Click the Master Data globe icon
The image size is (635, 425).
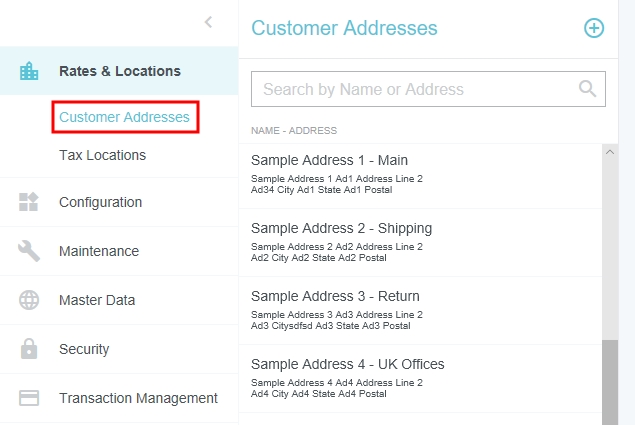pyautogui.click(x=29, y=300)
